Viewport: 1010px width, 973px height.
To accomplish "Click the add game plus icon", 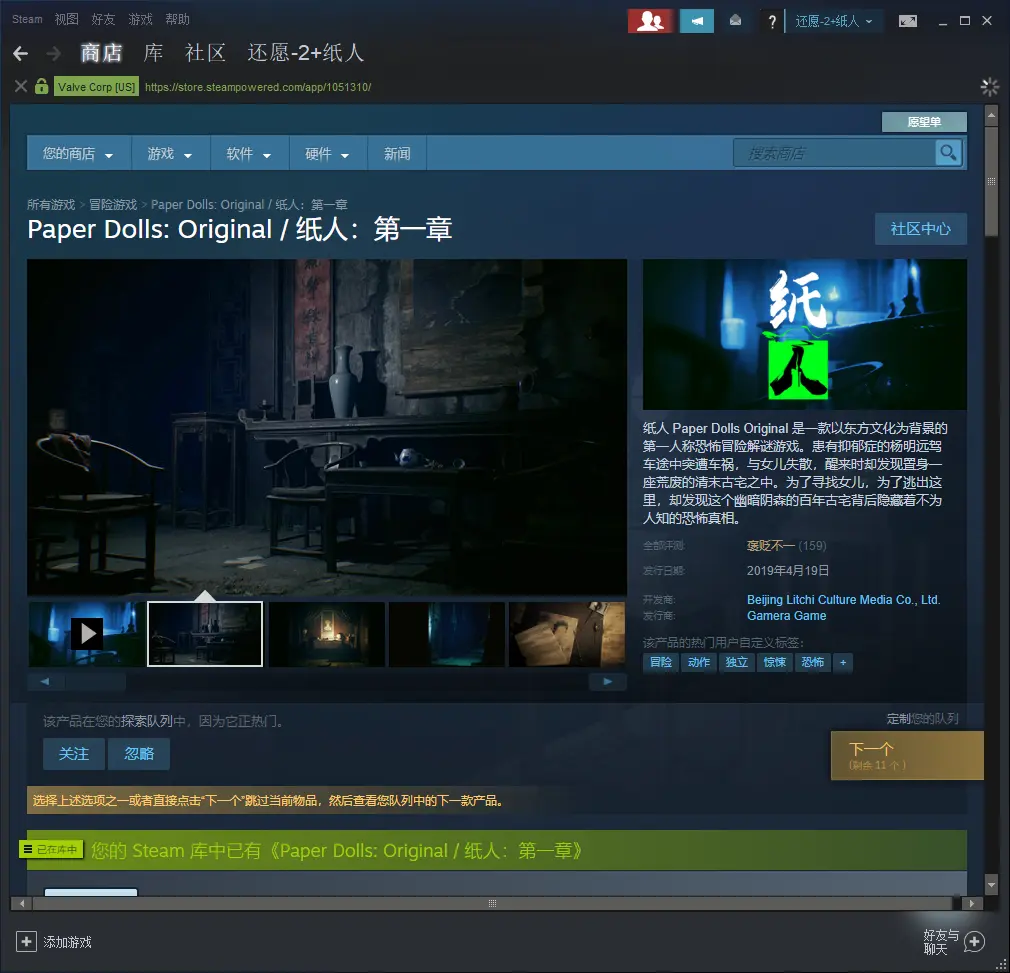I will pos(26,942).
